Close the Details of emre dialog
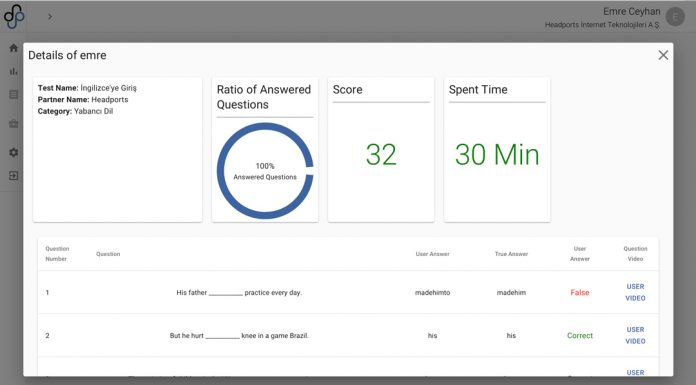The width and height of the screenshot is (696, 385). click(x=663, y=55)
